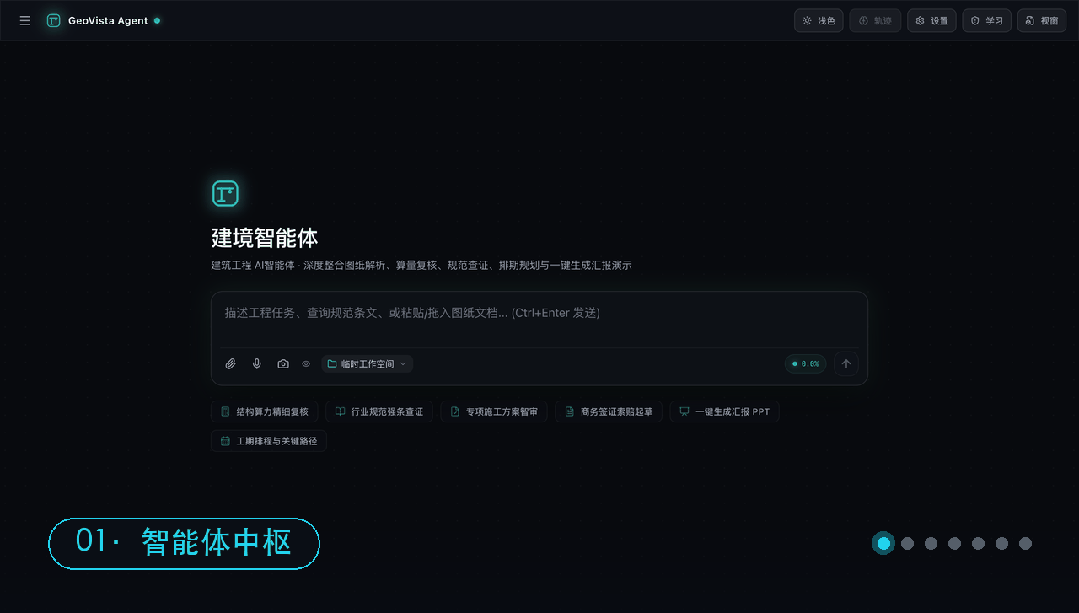Click the camera capture icon
This screenshot has width=1079, height=613.
(x=283, y=364)
